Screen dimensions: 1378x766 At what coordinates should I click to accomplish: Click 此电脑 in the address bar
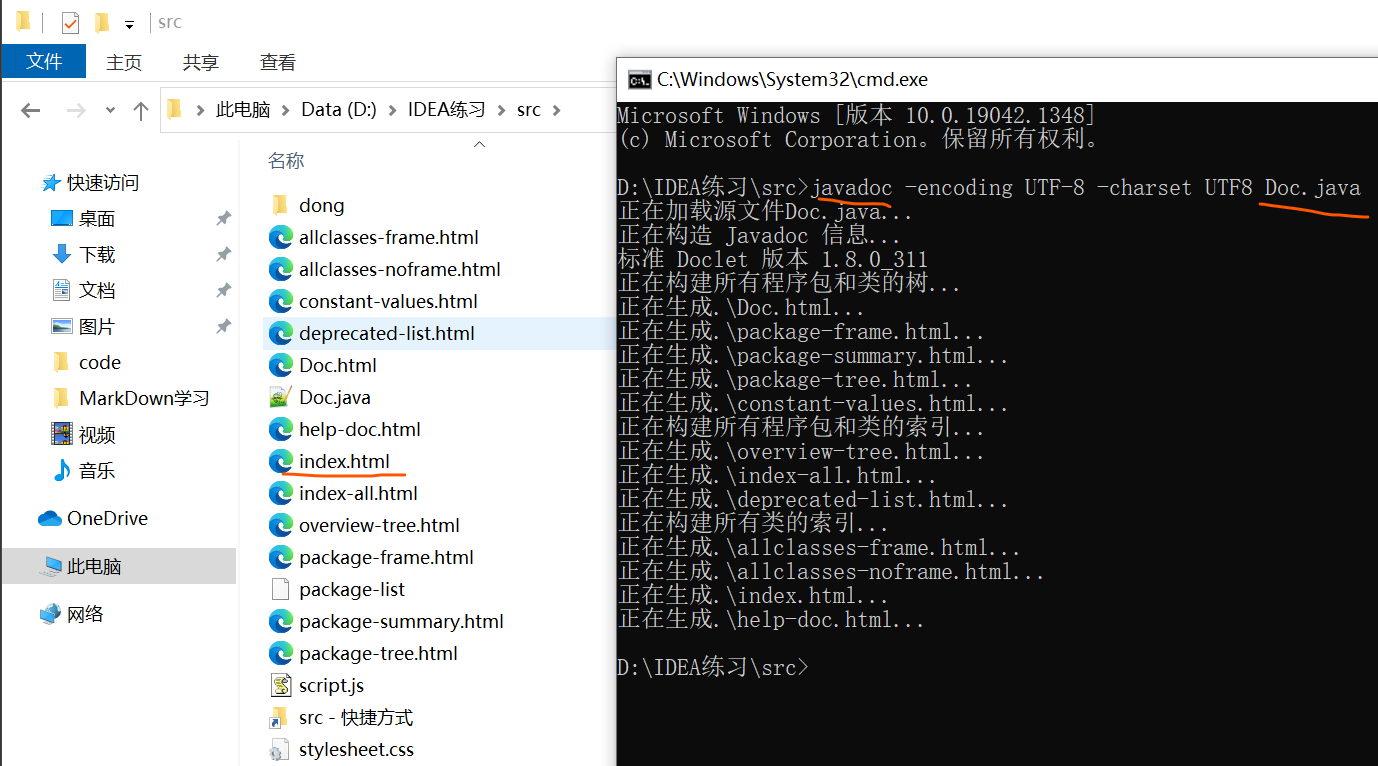tap(243, 110)
